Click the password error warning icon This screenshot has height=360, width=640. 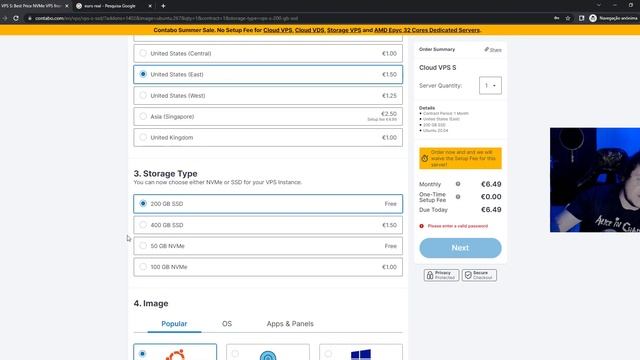point(422,226)
